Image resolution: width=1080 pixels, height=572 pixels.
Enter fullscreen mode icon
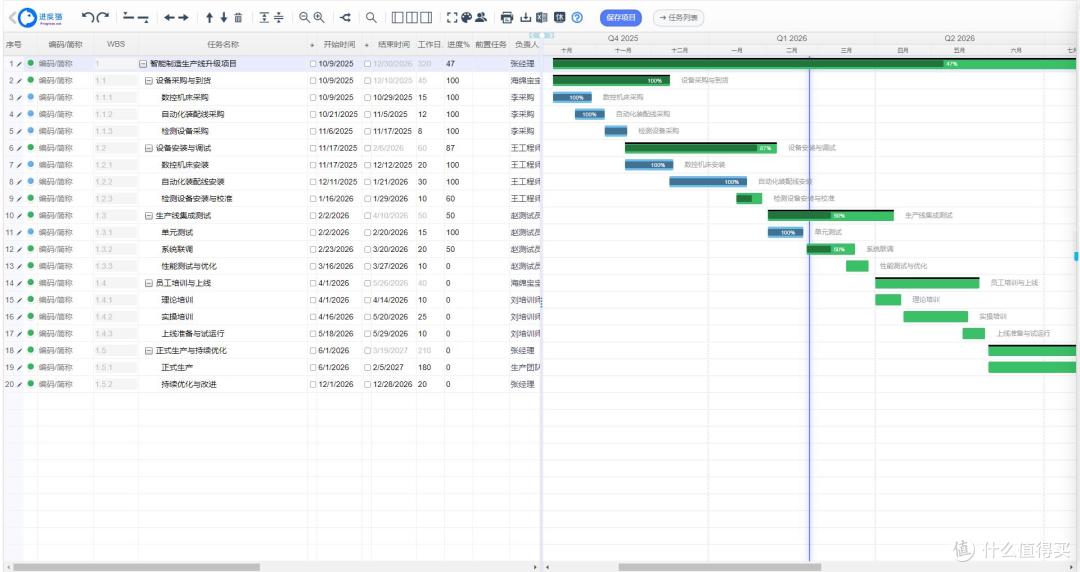point(452,17)
